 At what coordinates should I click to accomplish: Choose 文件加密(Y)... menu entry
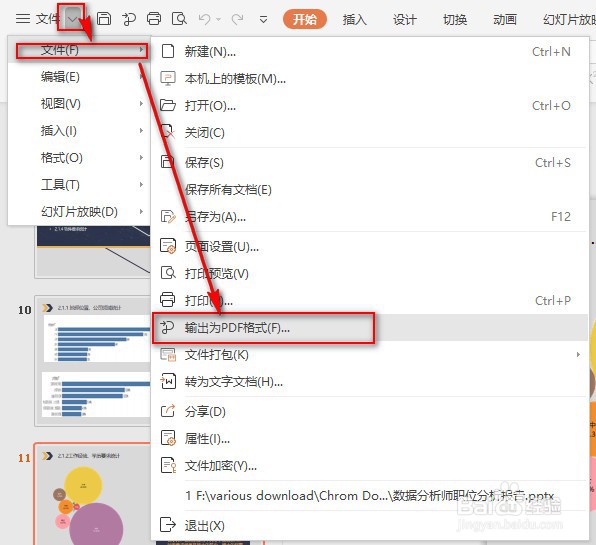click(369, 466)
